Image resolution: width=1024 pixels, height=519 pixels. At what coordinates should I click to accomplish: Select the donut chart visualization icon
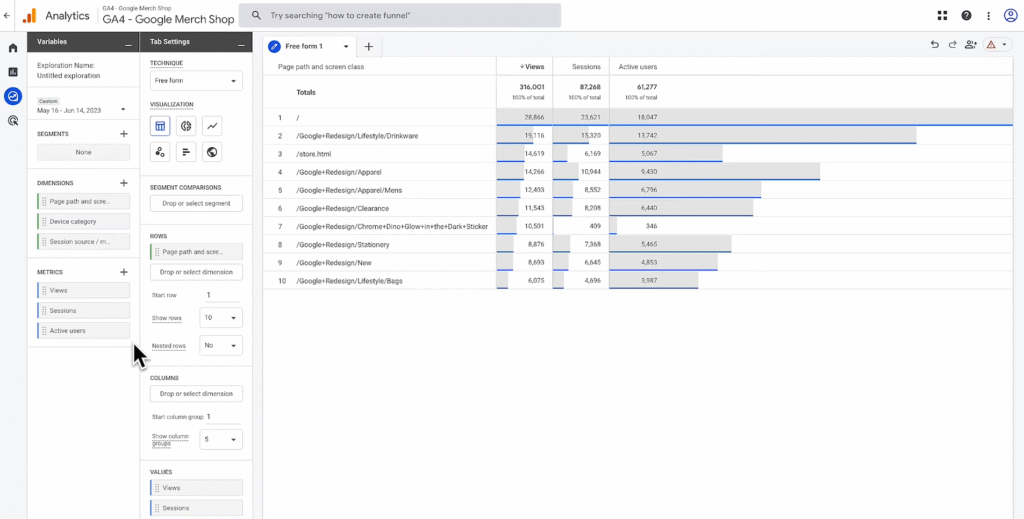(x=185, y=126)
